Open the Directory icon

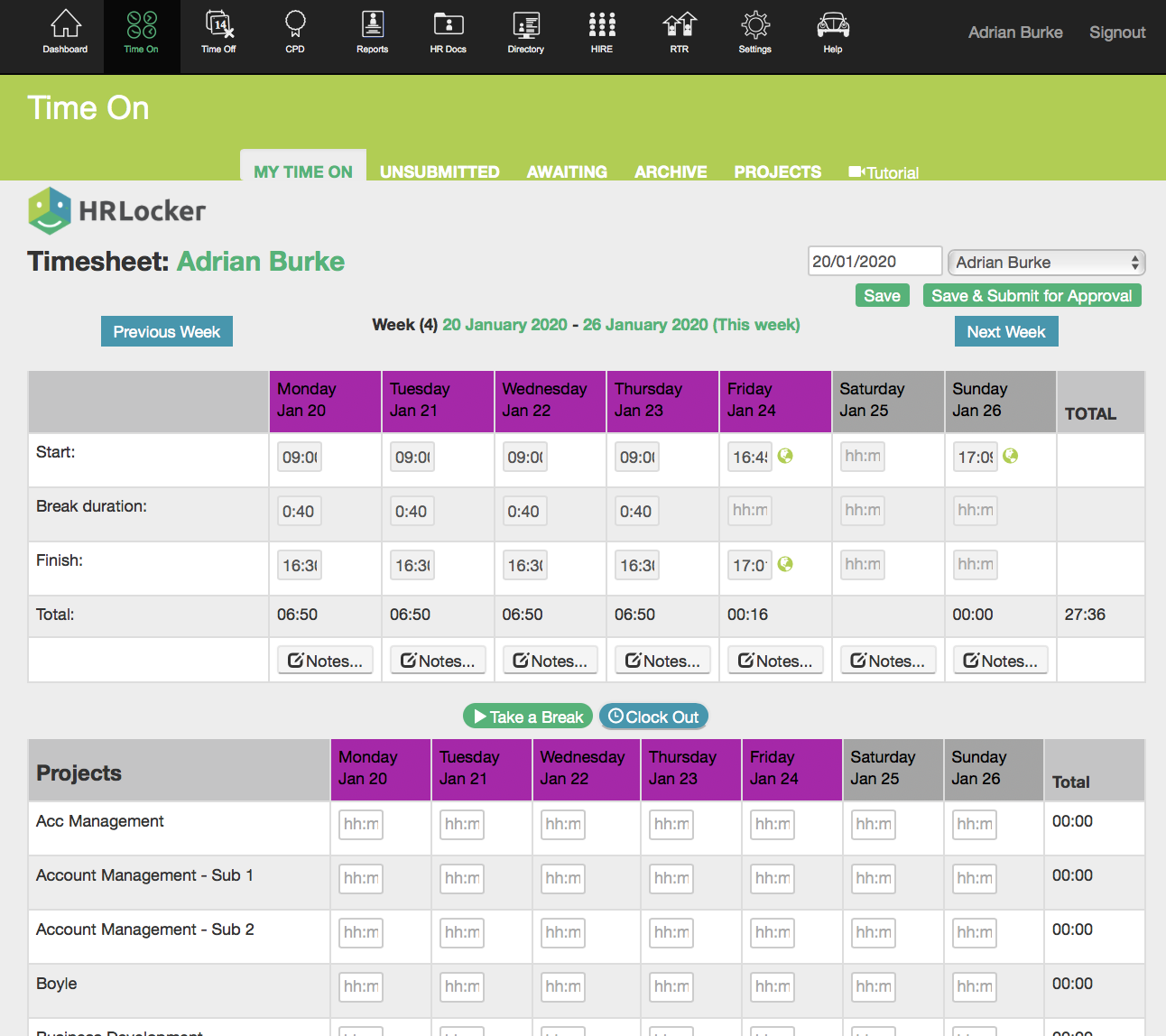(525, 32)
